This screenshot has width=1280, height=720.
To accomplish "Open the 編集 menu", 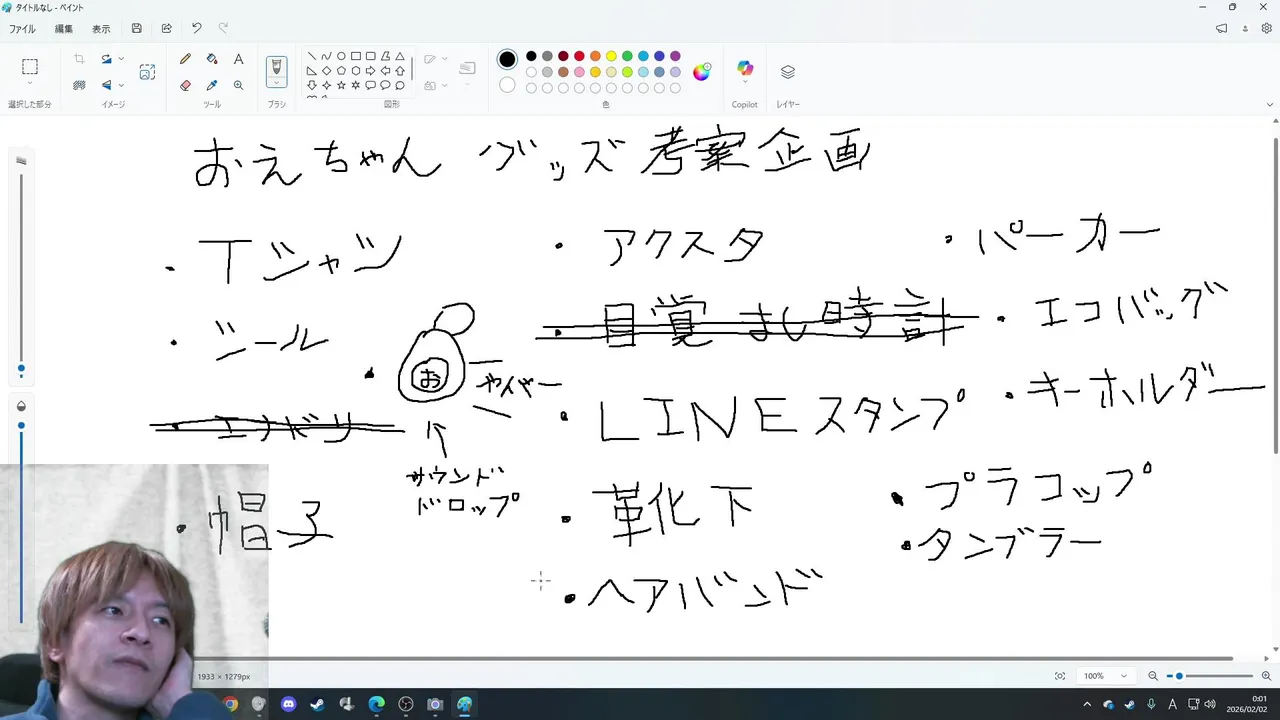I will tap(64, 29).
